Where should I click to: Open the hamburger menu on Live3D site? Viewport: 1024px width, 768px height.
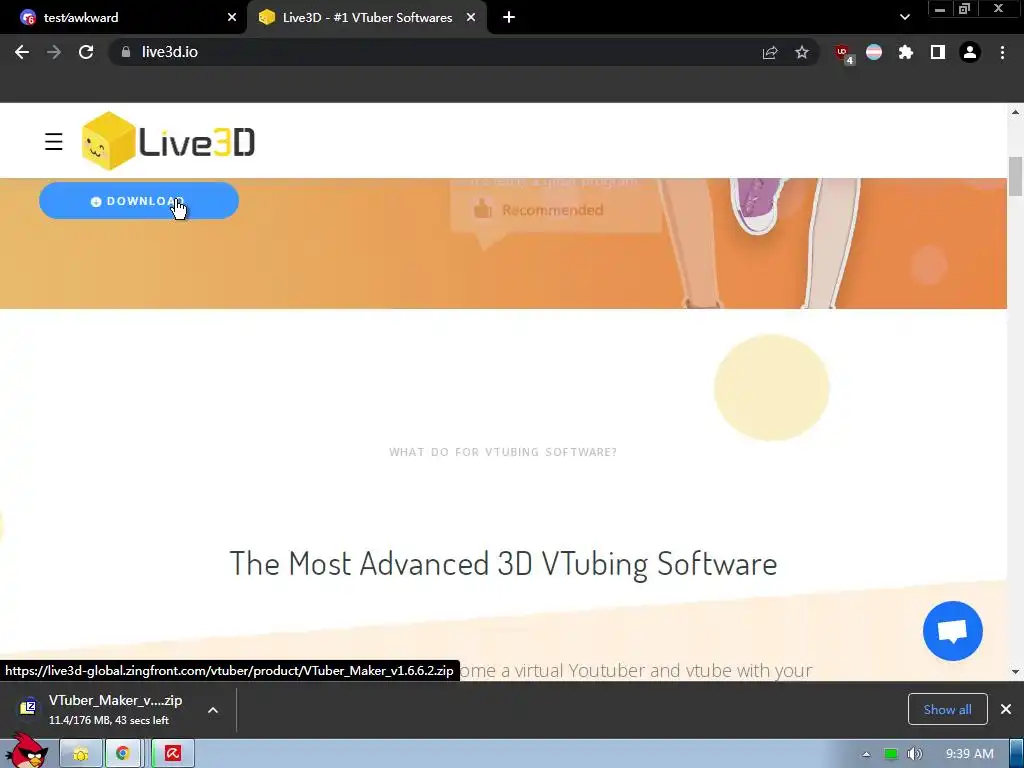point(54,141)
